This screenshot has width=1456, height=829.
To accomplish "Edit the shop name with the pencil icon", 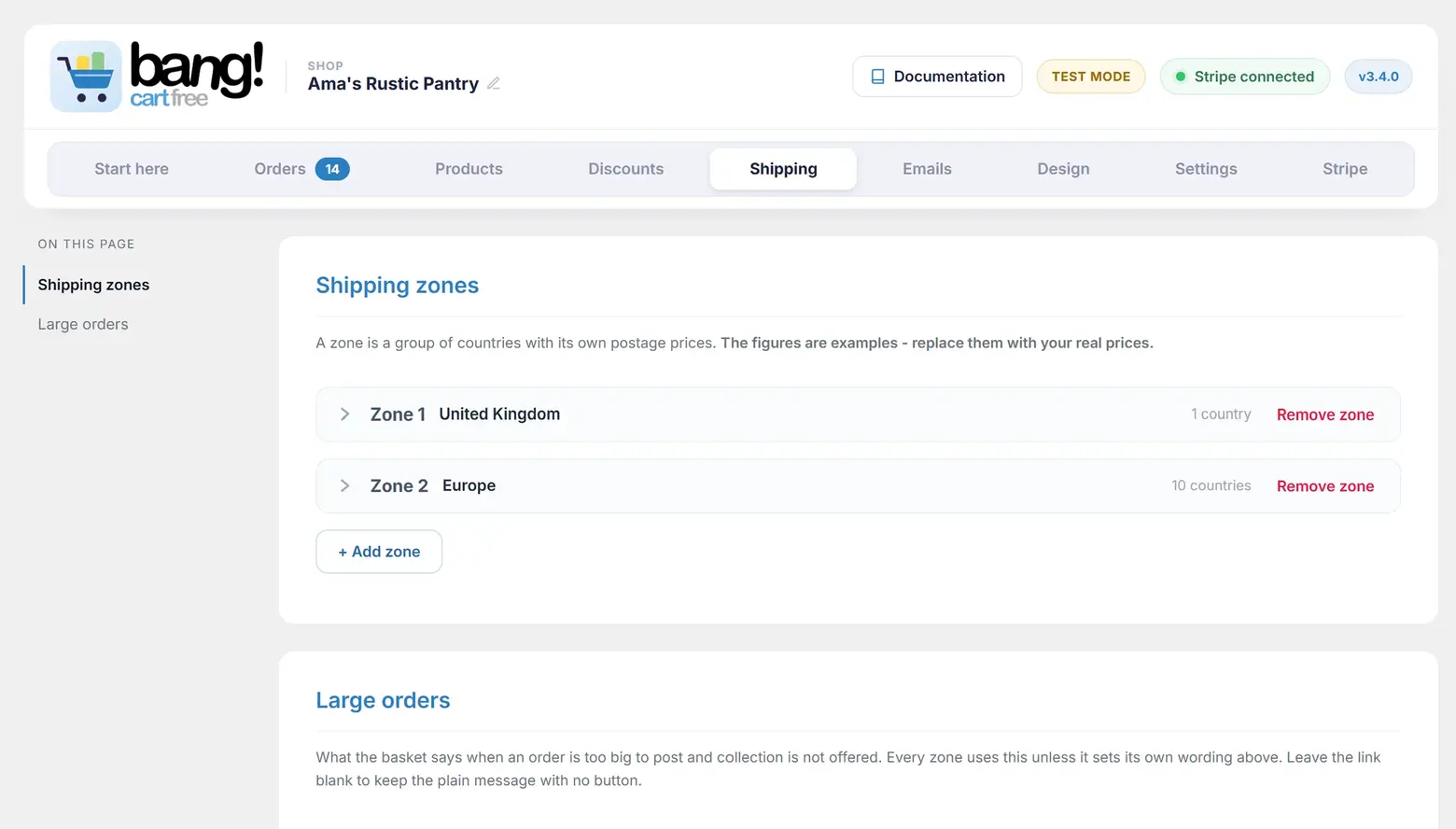I will [x=494, y=84].
